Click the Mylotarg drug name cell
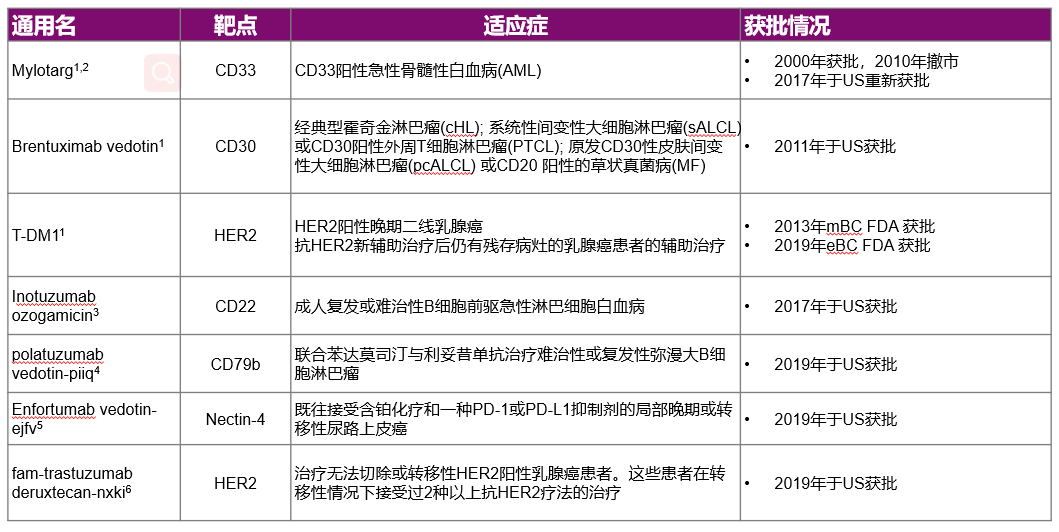 94,70
